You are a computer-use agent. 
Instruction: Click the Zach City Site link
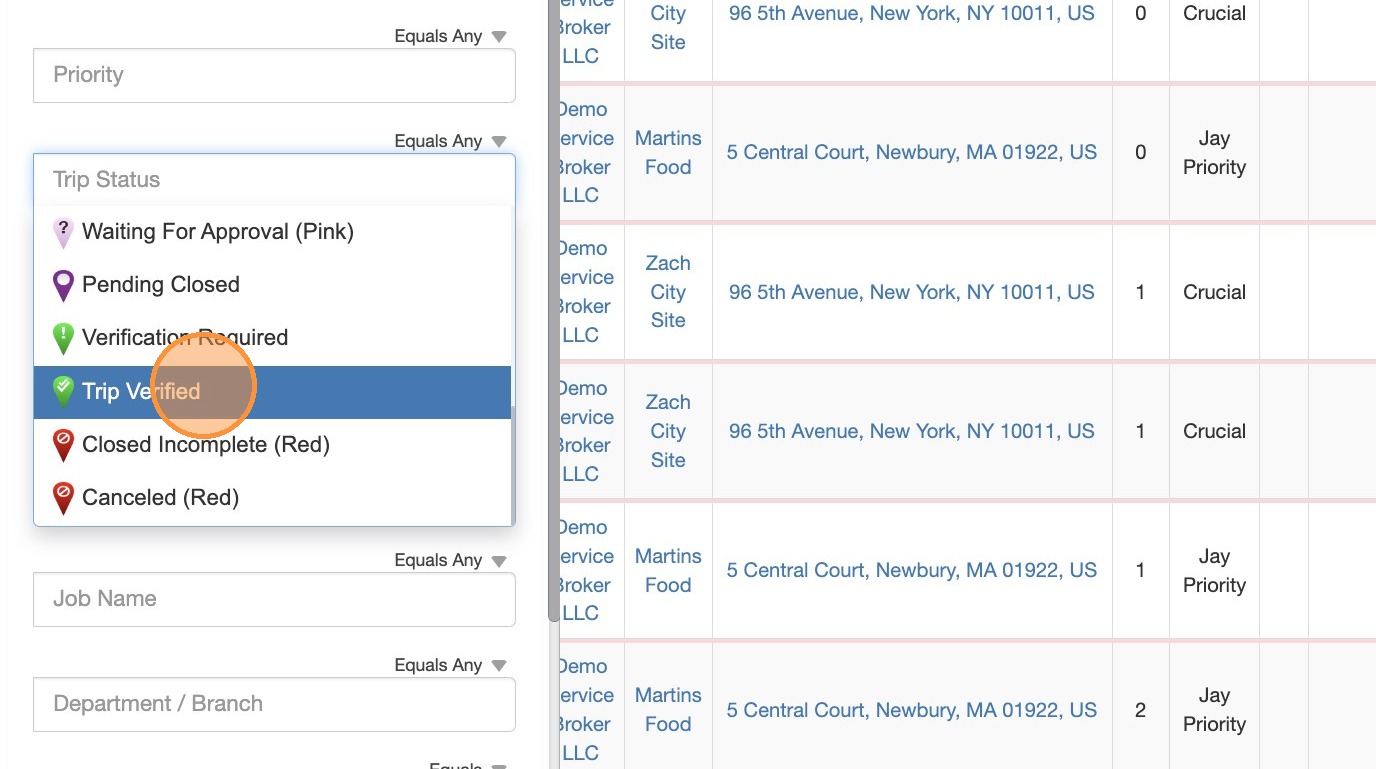tap(668, 292)
